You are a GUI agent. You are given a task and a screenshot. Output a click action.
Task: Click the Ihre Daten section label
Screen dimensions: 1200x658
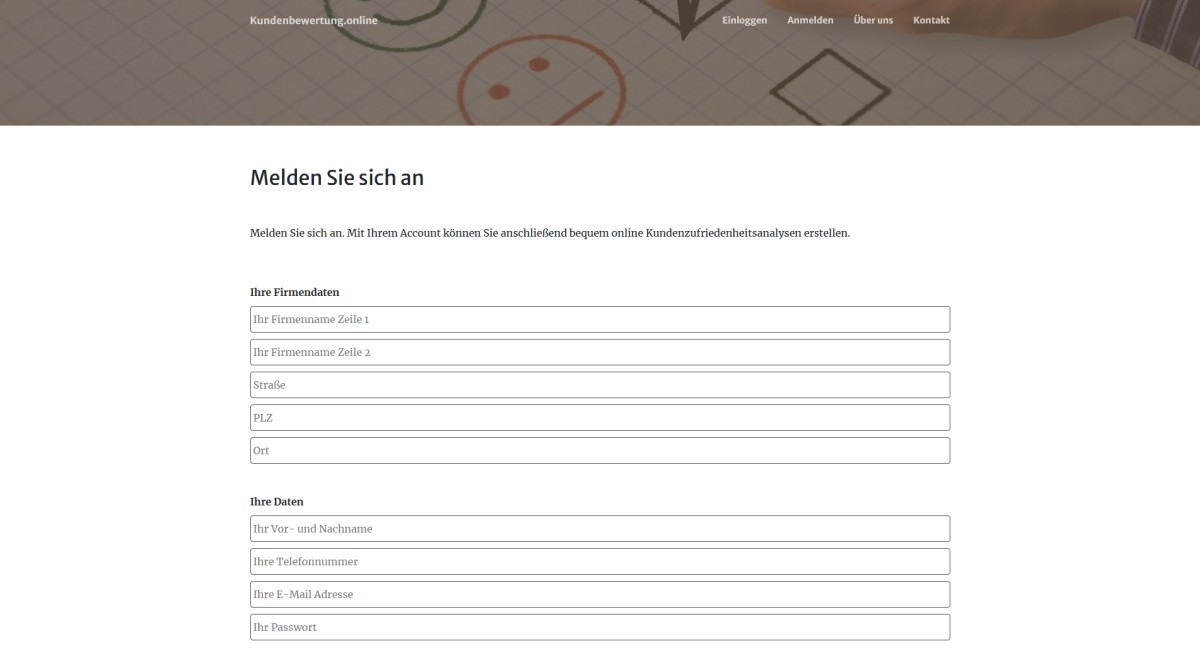tap(277, 501)
